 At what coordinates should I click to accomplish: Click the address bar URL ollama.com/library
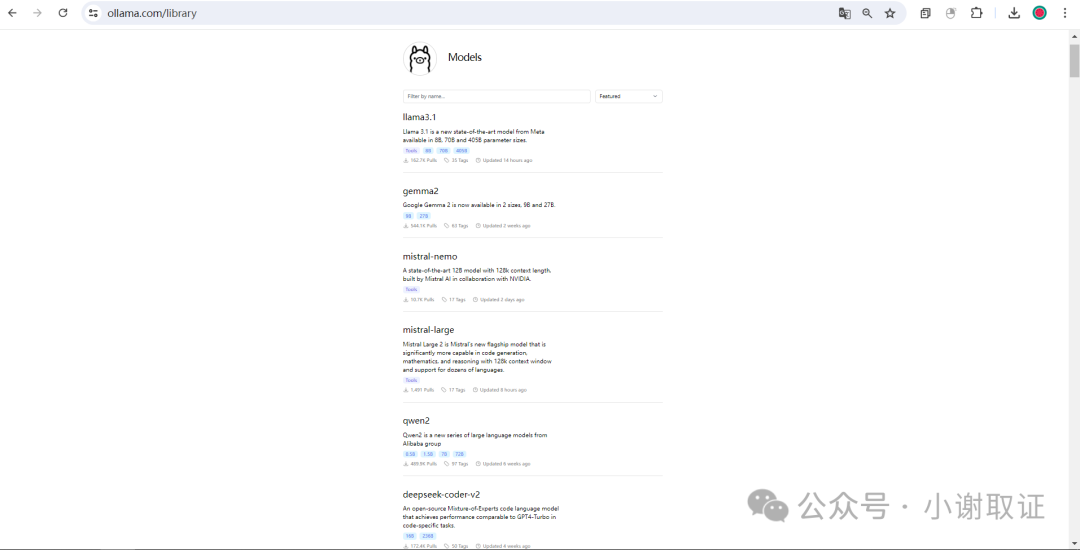click(152, 13)
